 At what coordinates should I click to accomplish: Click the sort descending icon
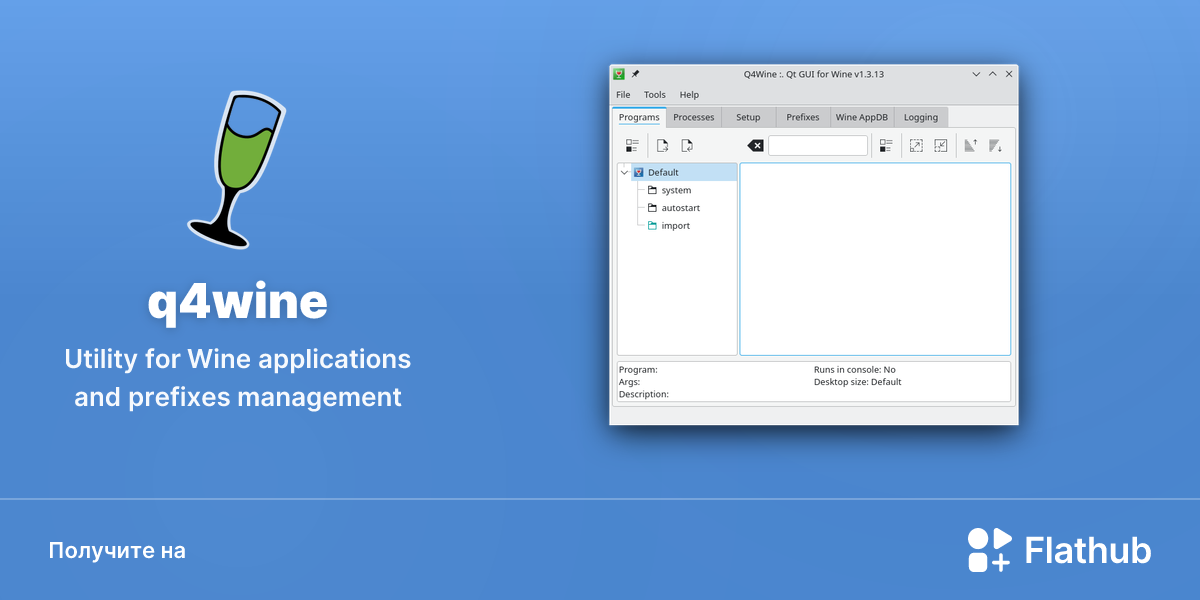[x=995, y=146]
